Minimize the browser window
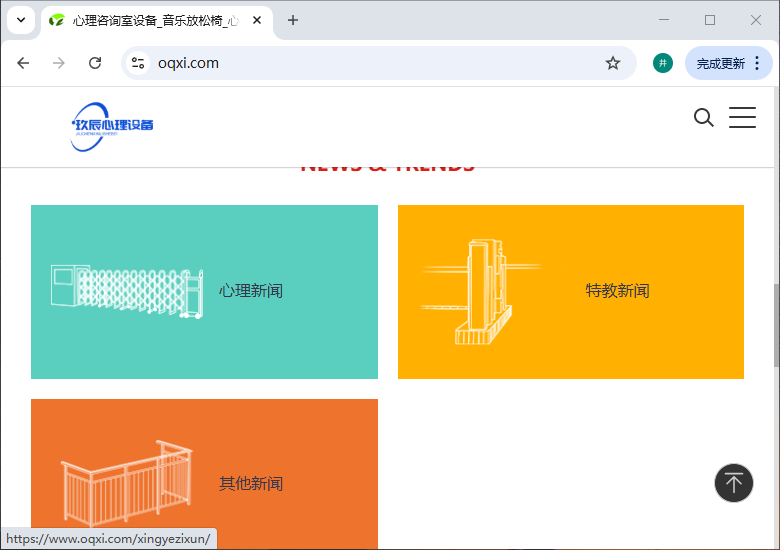Image resolution: width=780 pixels, height=550 pixels. click(664, 20)
